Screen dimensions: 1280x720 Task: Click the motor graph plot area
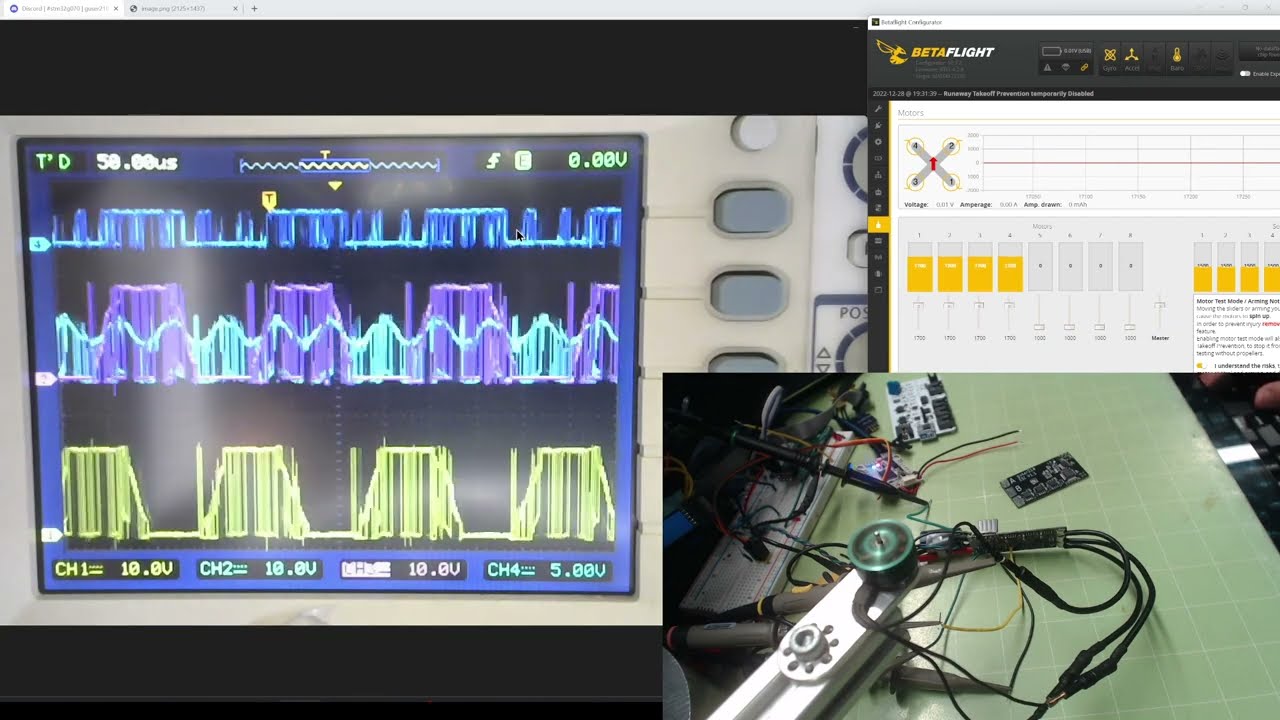click(x=1130, y=162)
